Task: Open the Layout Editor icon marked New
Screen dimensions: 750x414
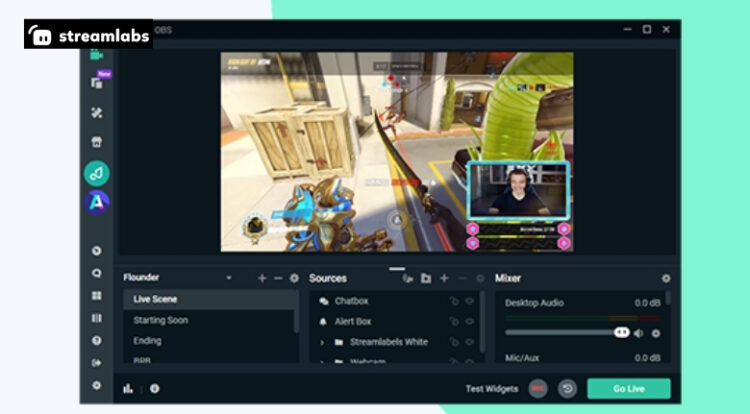Action: [x=97, y=83]
